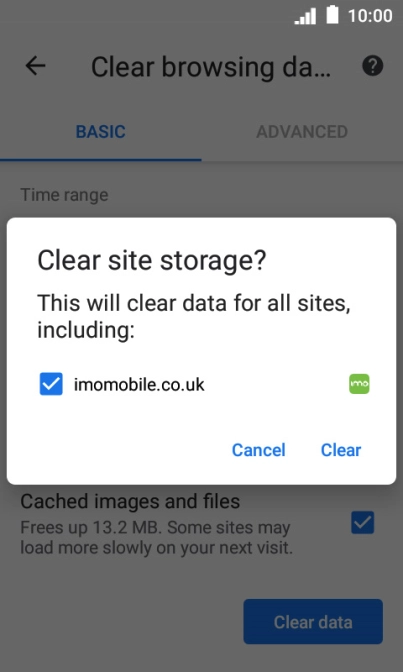Check the battery status icon

tap(333, 15)
